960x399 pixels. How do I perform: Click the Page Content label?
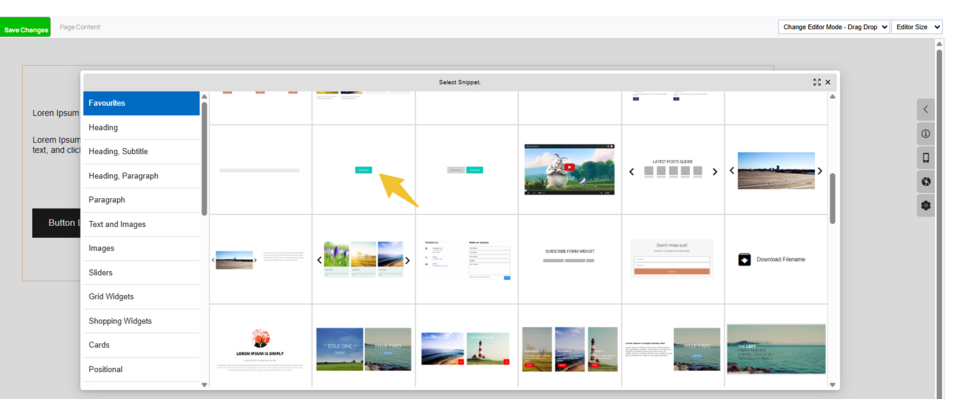tap(80, 27)
